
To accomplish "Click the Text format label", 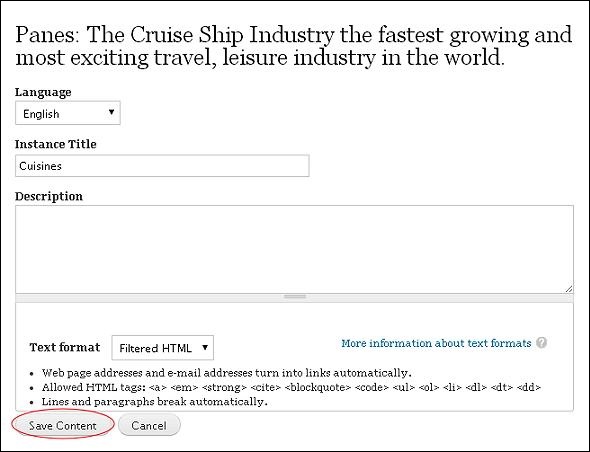I will click(65, 347).
